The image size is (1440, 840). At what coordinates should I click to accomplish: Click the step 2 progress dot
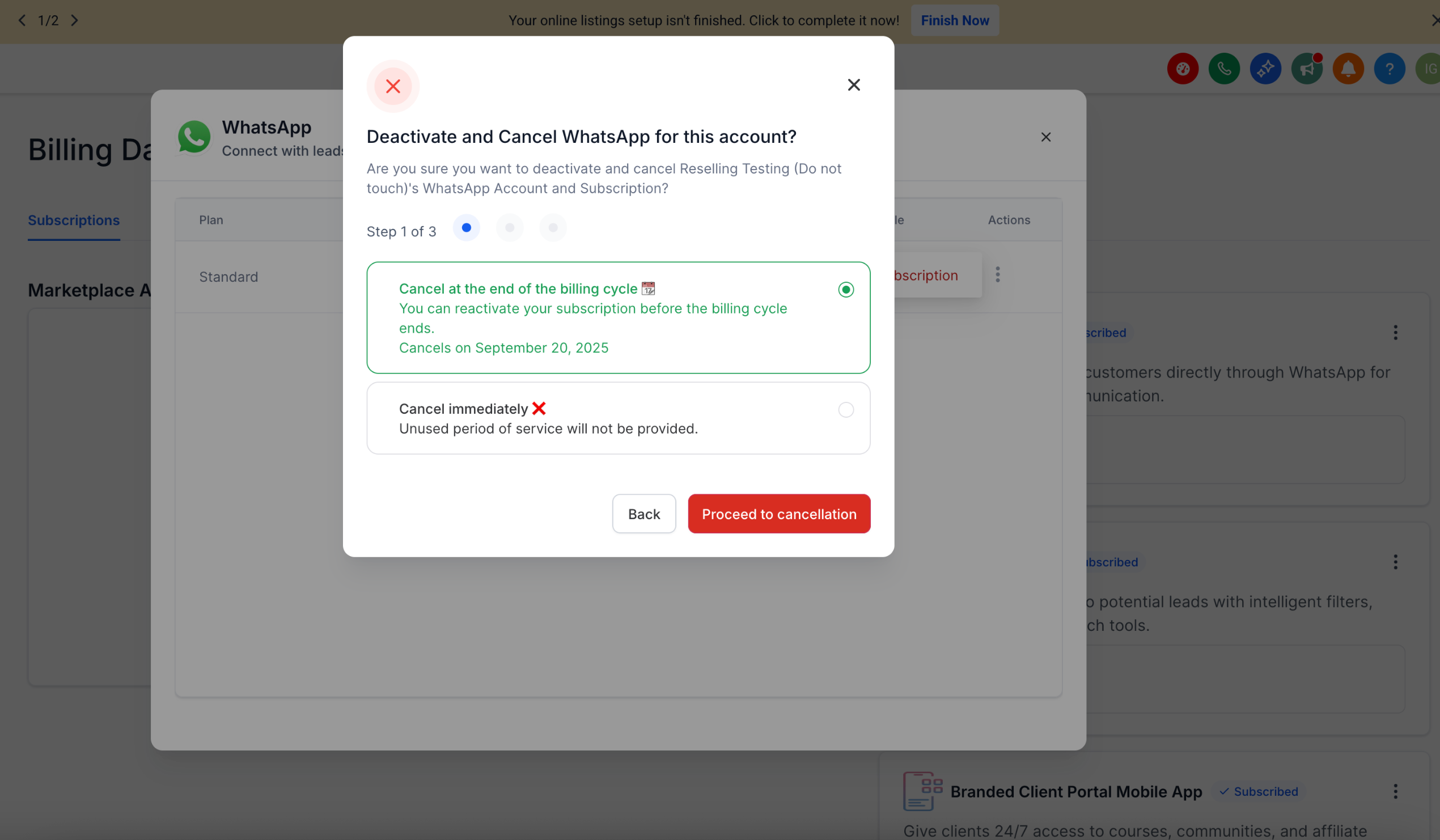pyautogui.click(x=510, y=227)
